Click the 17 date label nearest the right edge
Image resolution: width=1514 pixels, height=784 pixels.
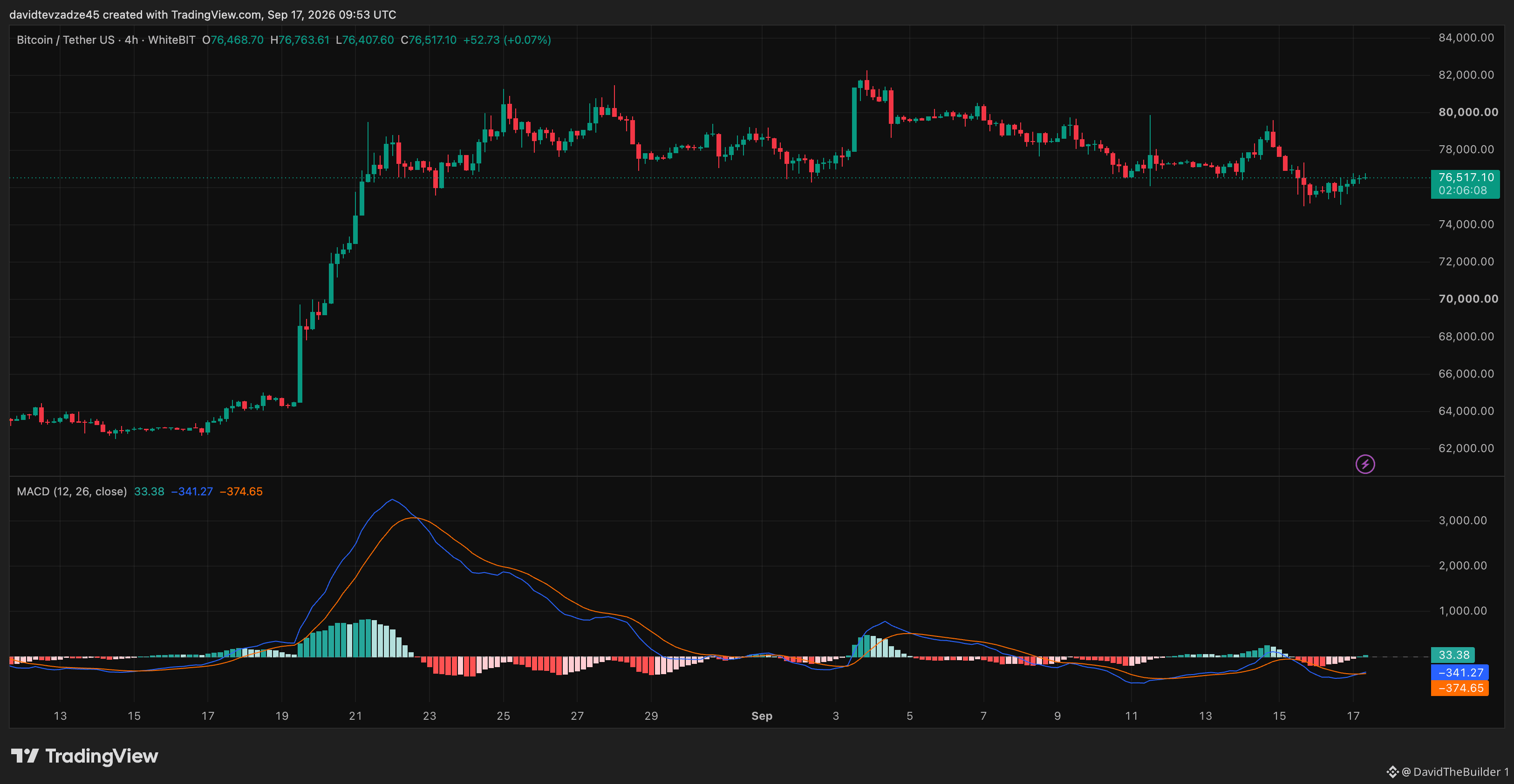coord(1353,716)
